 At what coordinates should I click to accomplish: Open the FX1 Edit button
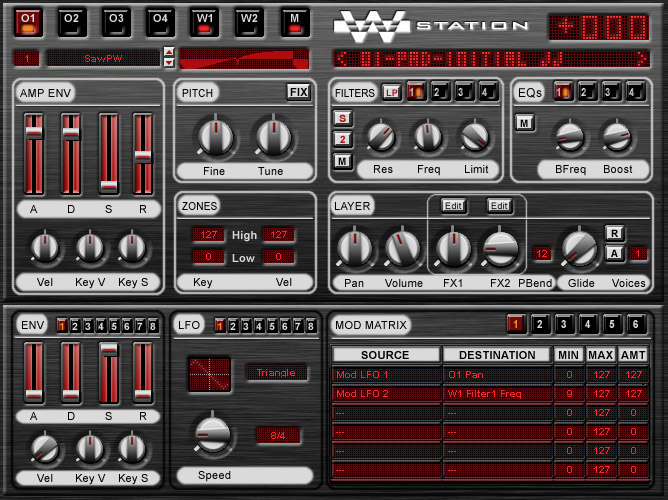point(453,206)
